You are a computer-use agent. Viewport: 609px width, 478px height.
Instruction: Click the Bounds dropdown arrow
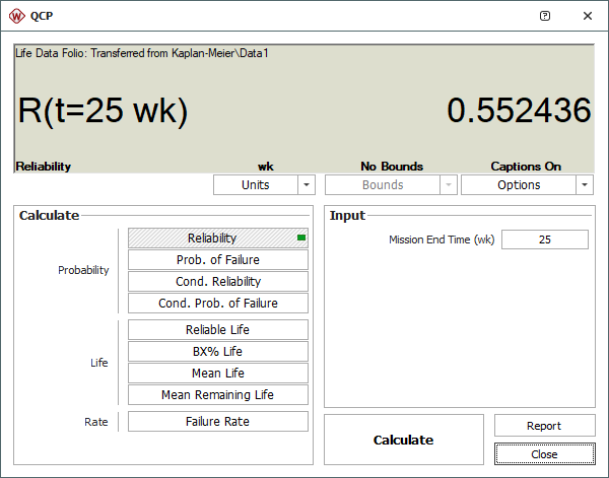pos(447,185)
